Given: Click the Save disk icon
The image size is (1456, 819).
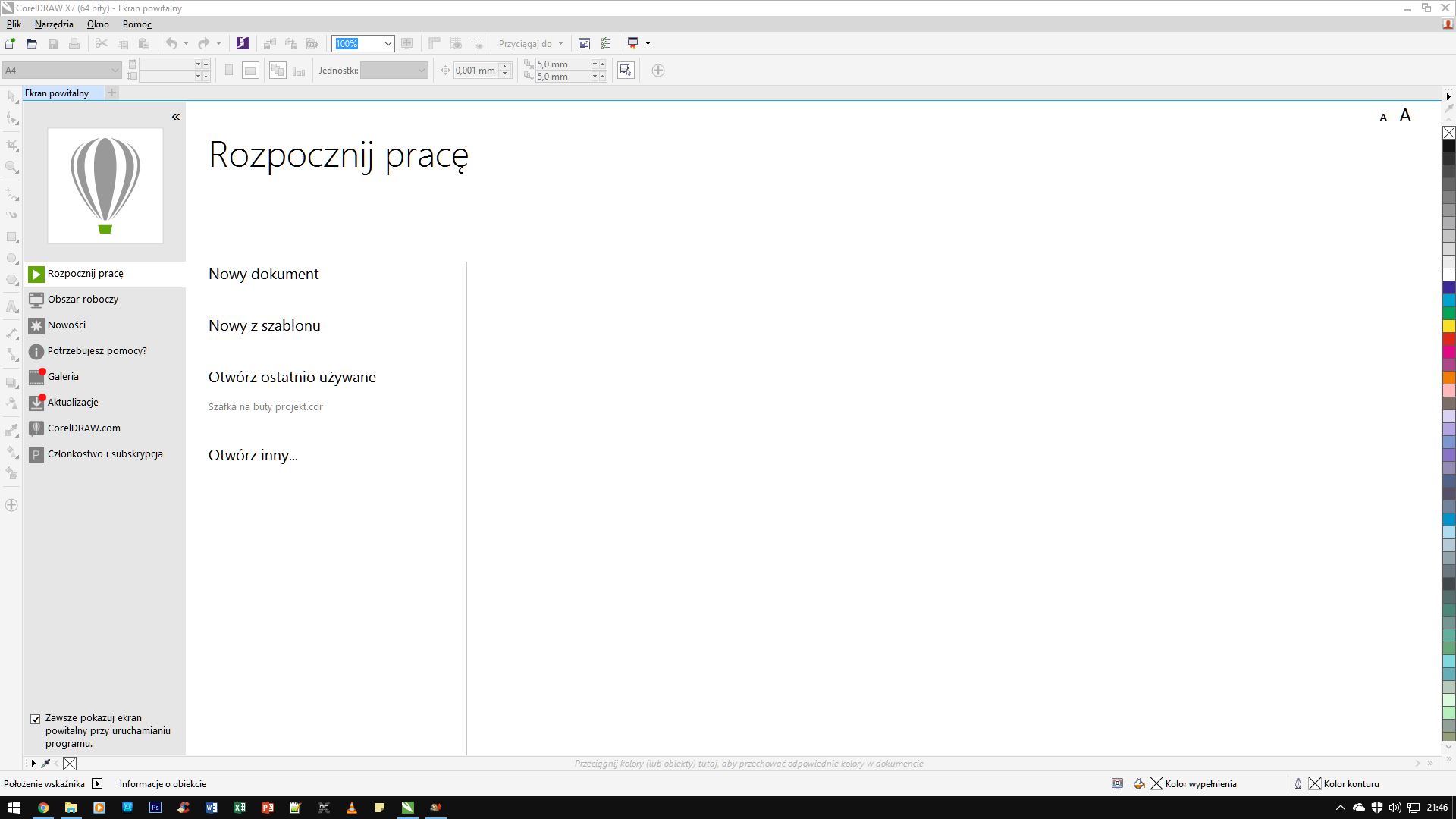Looking at the screenshot, I should pyautogui.click(x=53, y=43).
